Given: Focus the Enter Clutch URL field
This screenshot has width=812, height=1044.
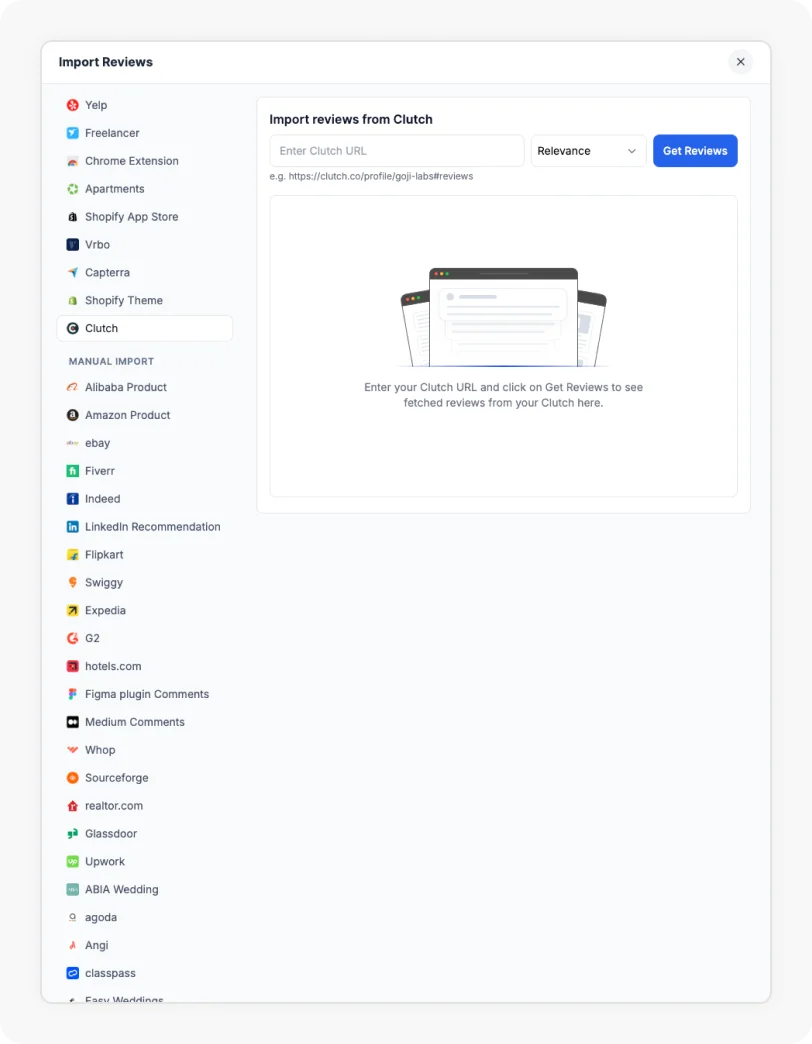Looking at the screenshot, I should (x=397, y=151).
